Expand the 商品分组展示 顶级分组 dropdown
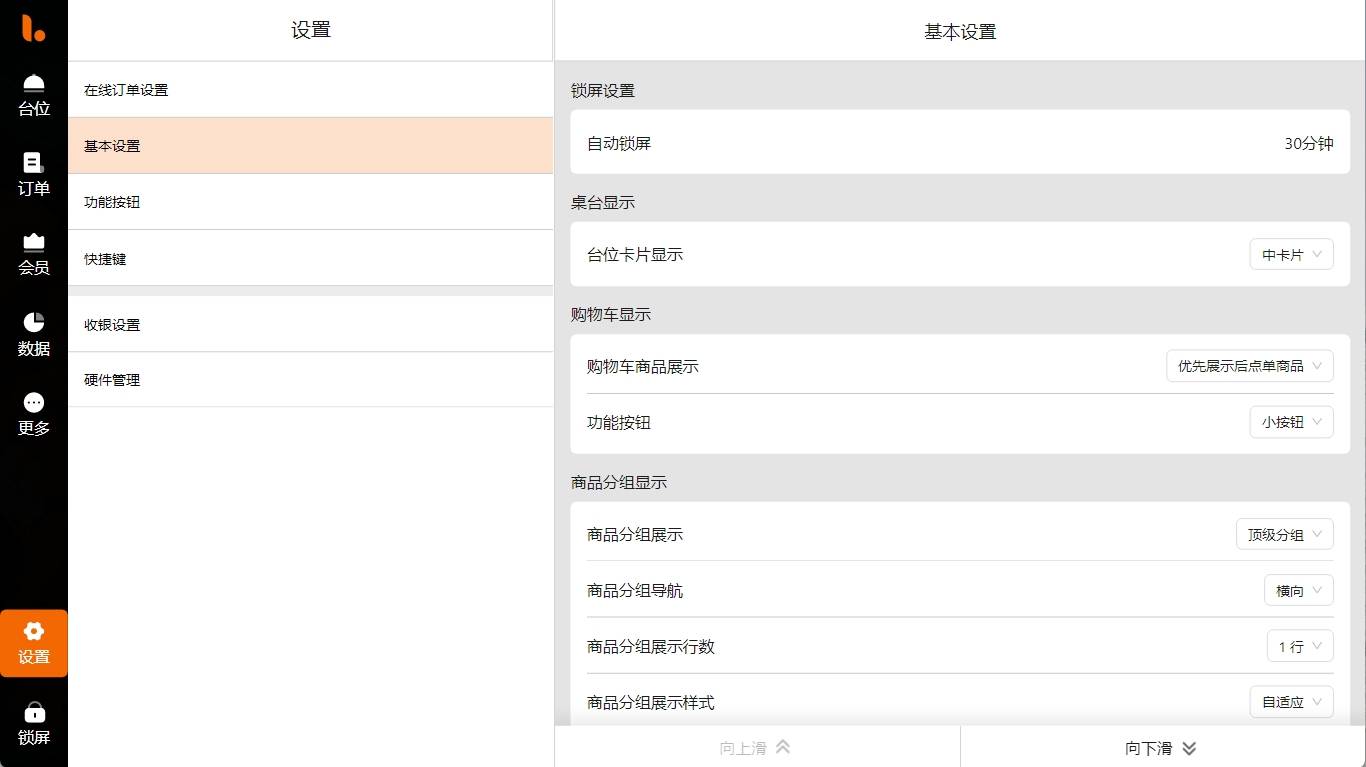1366x767 pixels. [x=1284, y=535]
